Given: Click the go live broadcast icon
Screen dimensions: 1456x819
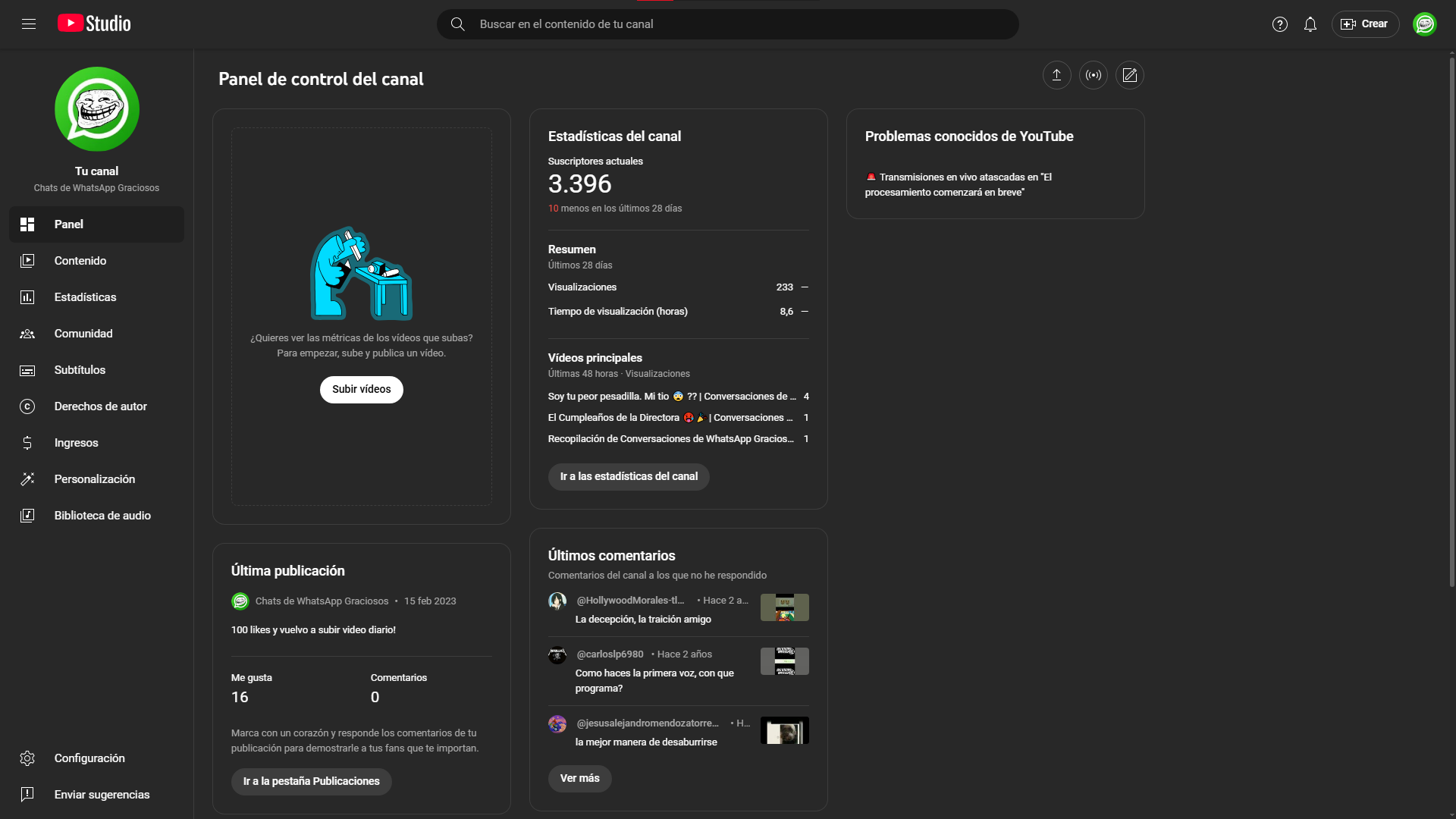Looking at the screenshot, I should (x=1093, y=75).
